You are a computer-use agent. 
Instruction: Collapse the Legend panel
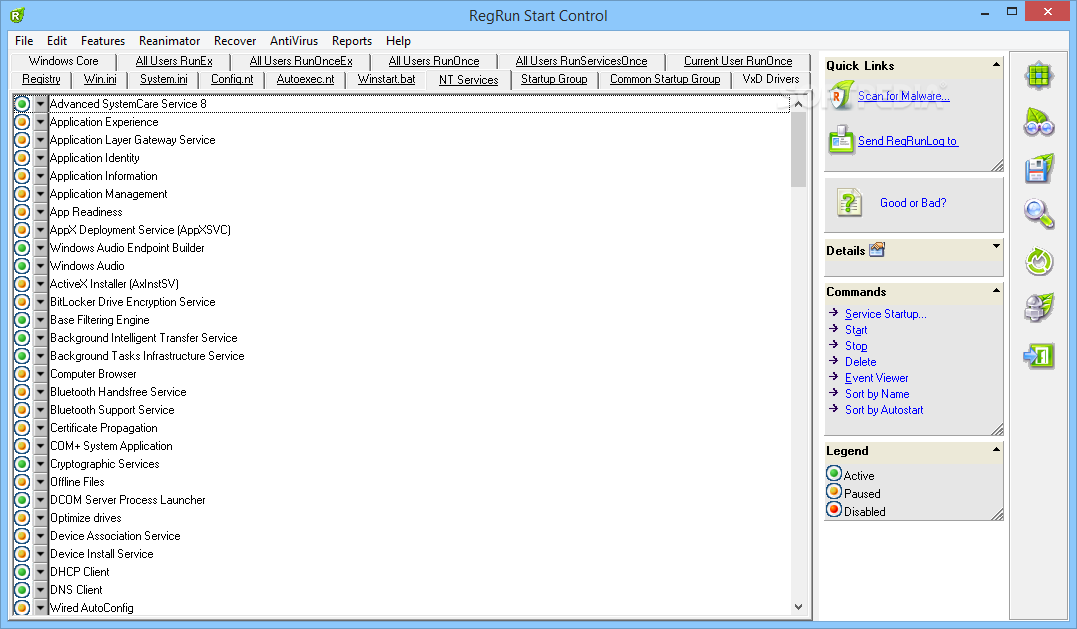996,450
